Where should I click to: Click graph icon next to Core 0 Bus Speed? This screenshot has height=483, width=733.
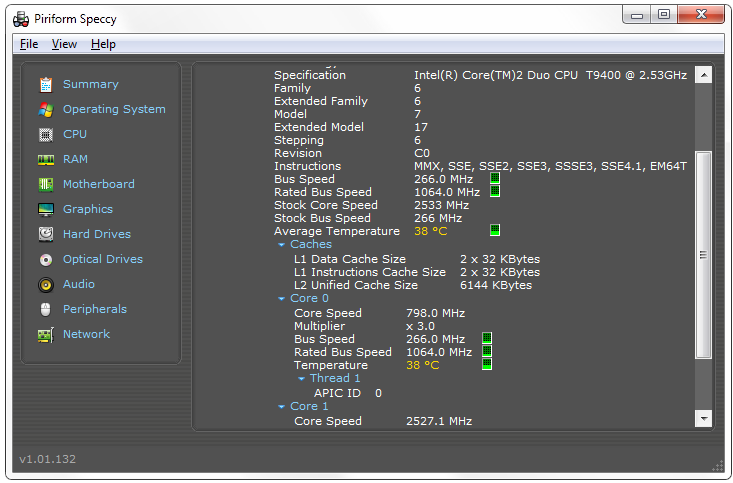point(487,338)
